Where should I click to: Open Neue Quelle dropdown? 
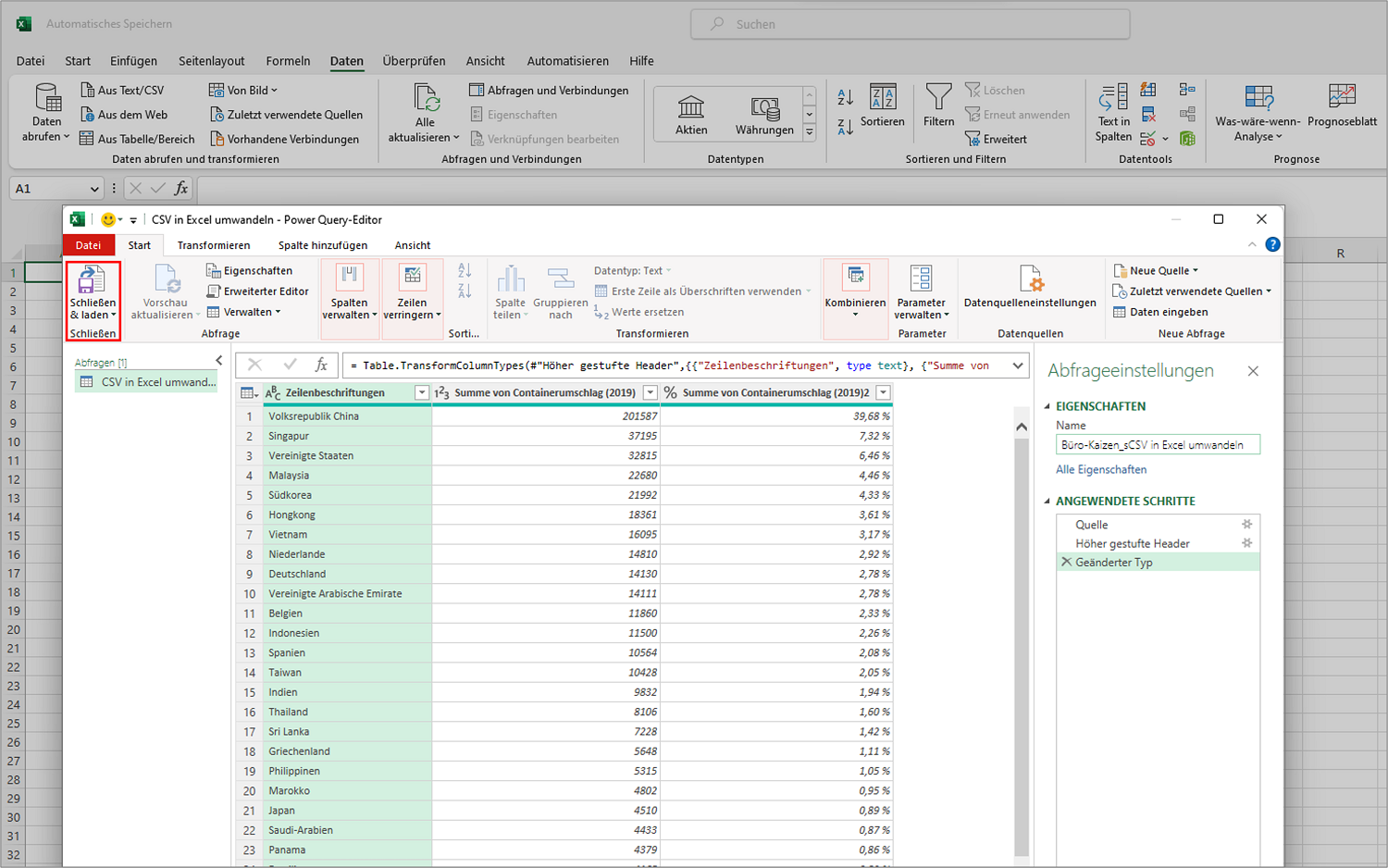pos(1156,270)
